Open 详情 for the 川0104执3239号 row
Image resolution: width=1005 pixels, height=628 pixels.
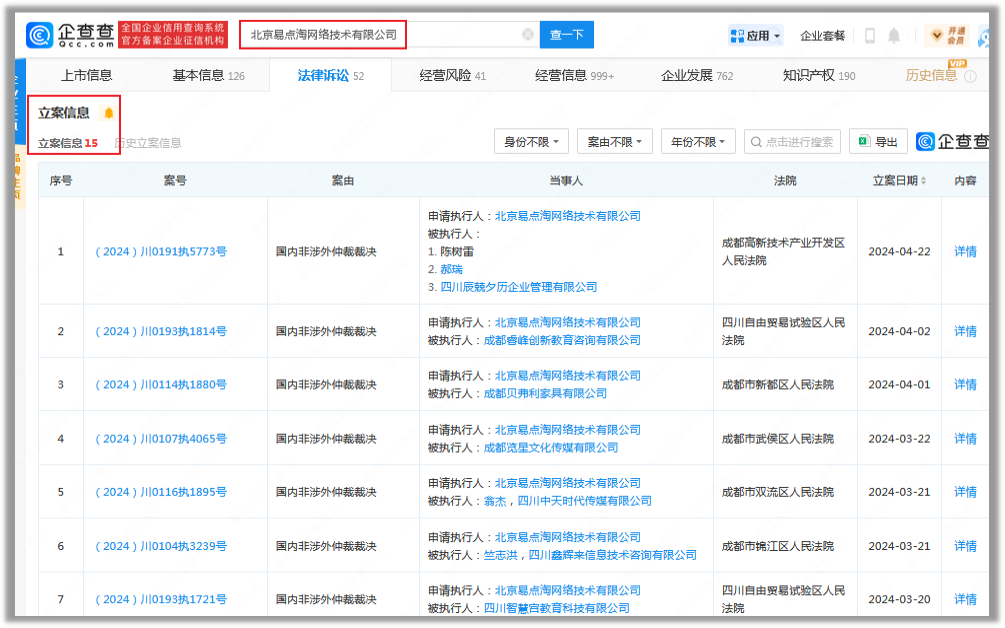(x=965, y=546)
